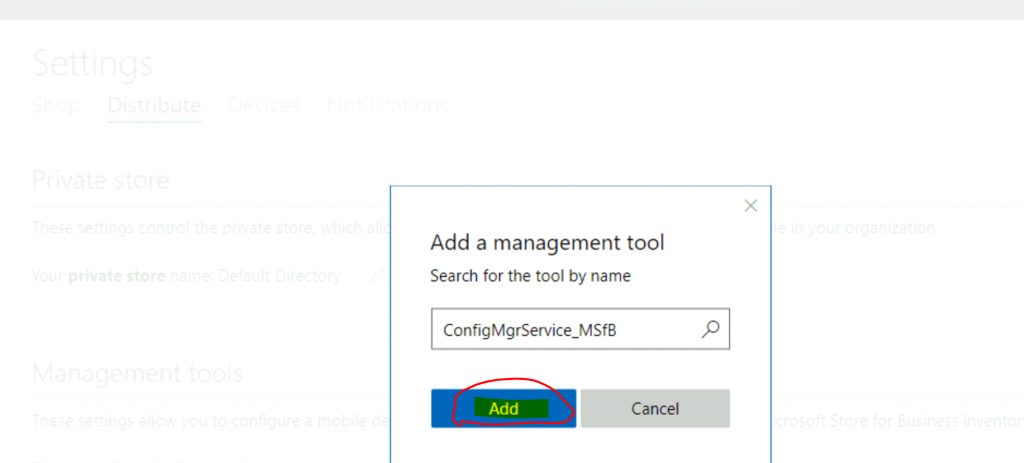Close the dialog with the X icon
Viewport: 1024px width, 463px height.
[751, 206]
